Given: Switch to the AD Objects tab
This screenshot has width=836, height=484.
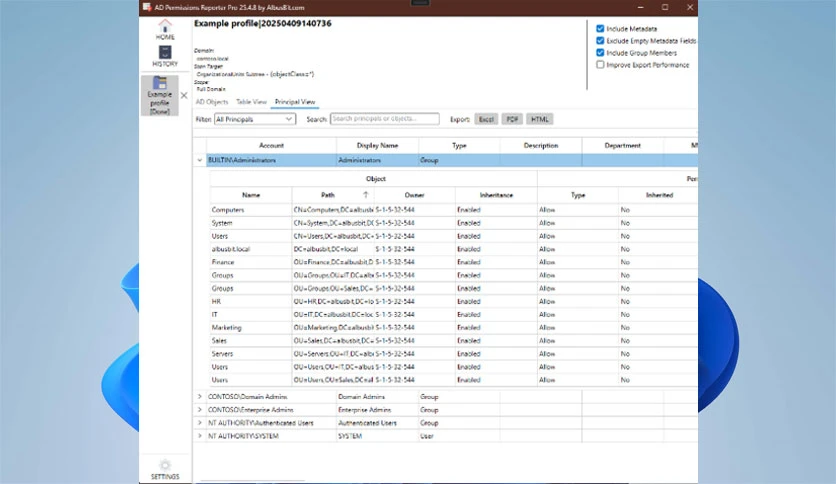Looking at the screenshot, I should (212, 102).
